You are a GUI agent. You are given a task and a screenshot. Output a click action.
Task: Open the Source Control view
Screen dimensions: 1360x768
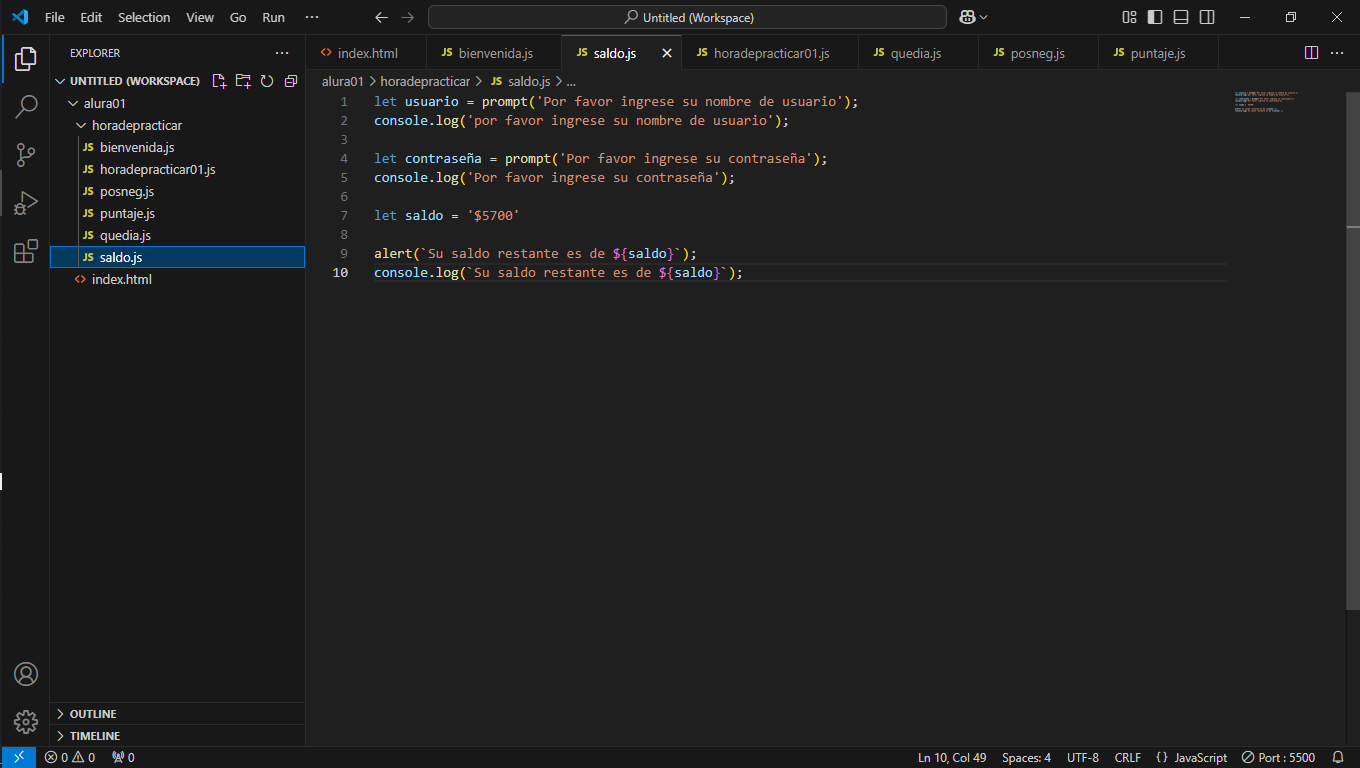click(26, 155)
